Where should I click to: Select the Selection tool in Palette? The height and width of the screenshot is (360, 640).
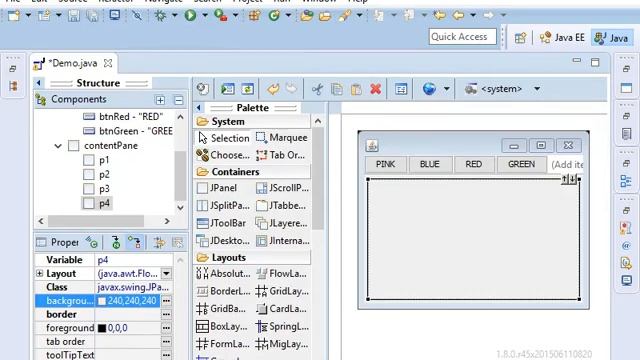224,138
